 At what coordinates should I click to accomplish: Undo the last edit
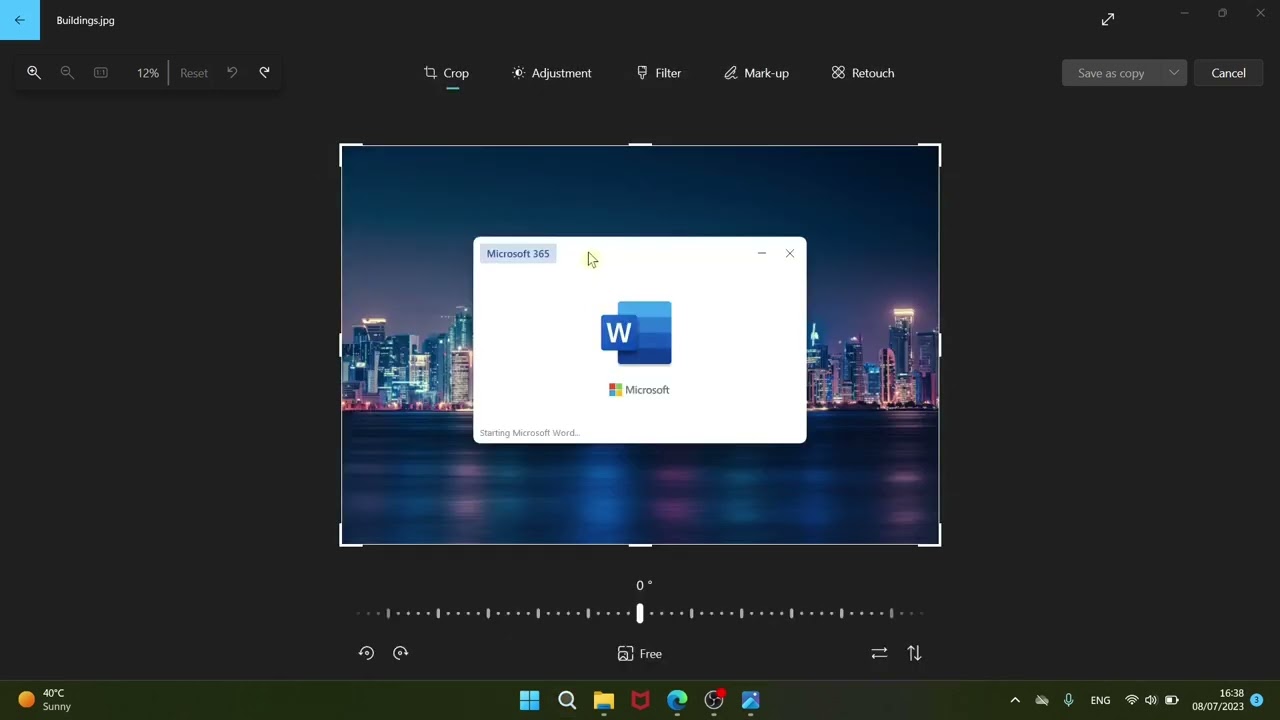232,72
